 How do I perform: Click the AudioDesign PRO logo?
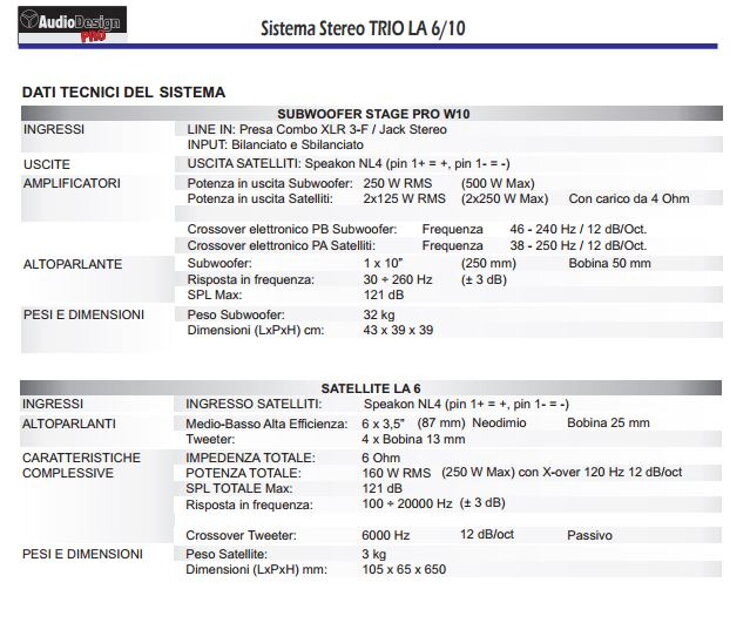[73, 24]
